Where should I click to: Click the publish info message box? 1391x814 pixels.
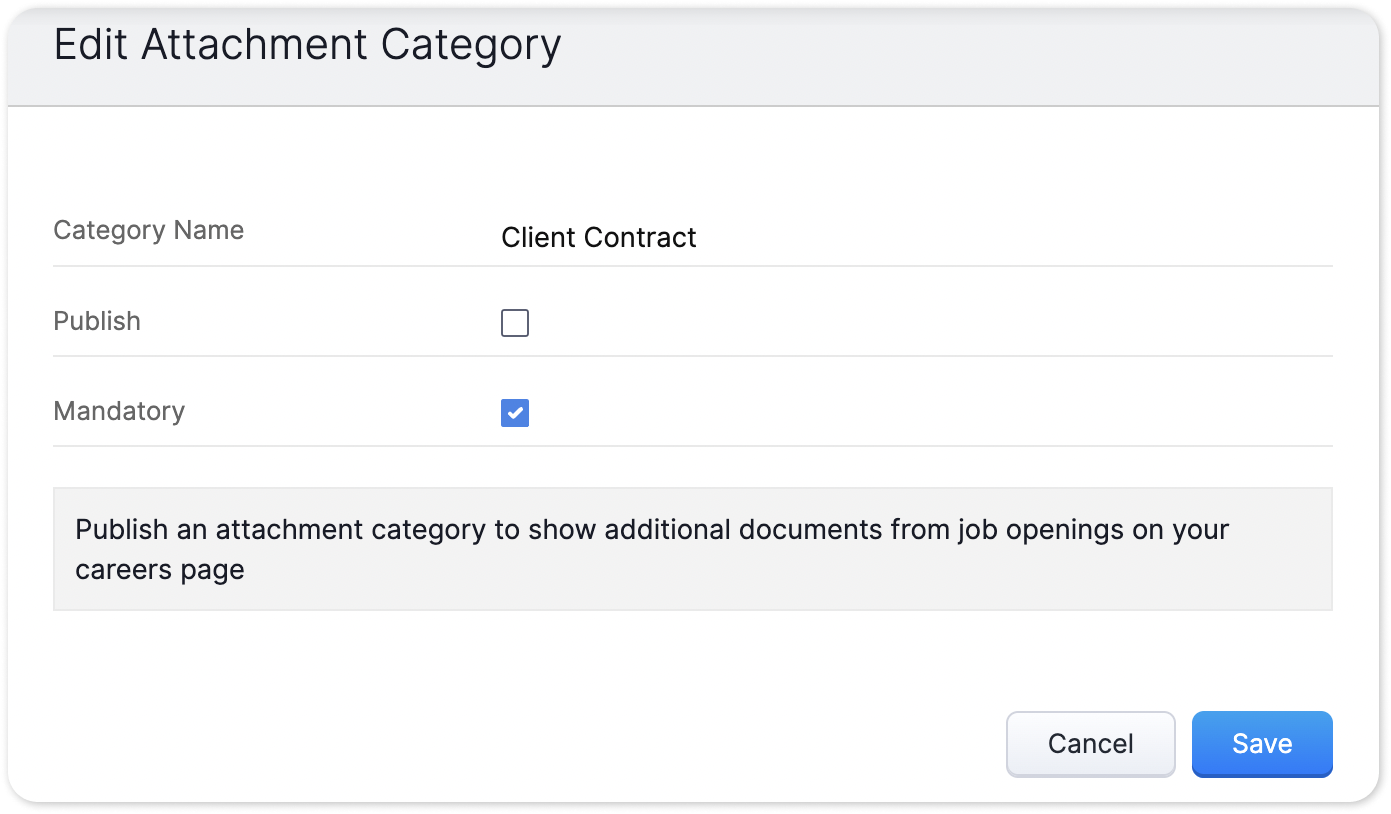(x=692, y=549)
